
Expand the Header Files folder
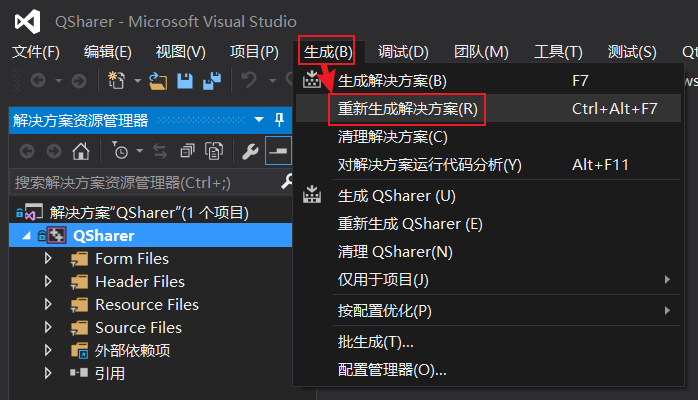[x=48, y=281]
